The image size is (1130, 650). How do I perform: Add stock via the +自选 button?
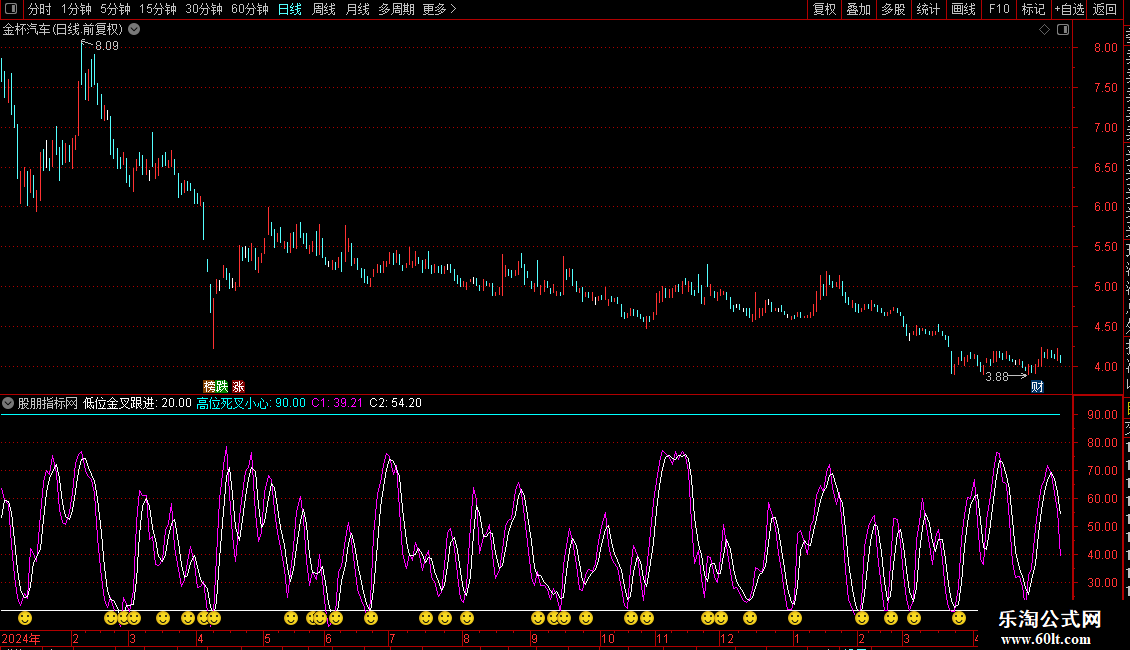pyautogui.click(x=1069, y=9)
